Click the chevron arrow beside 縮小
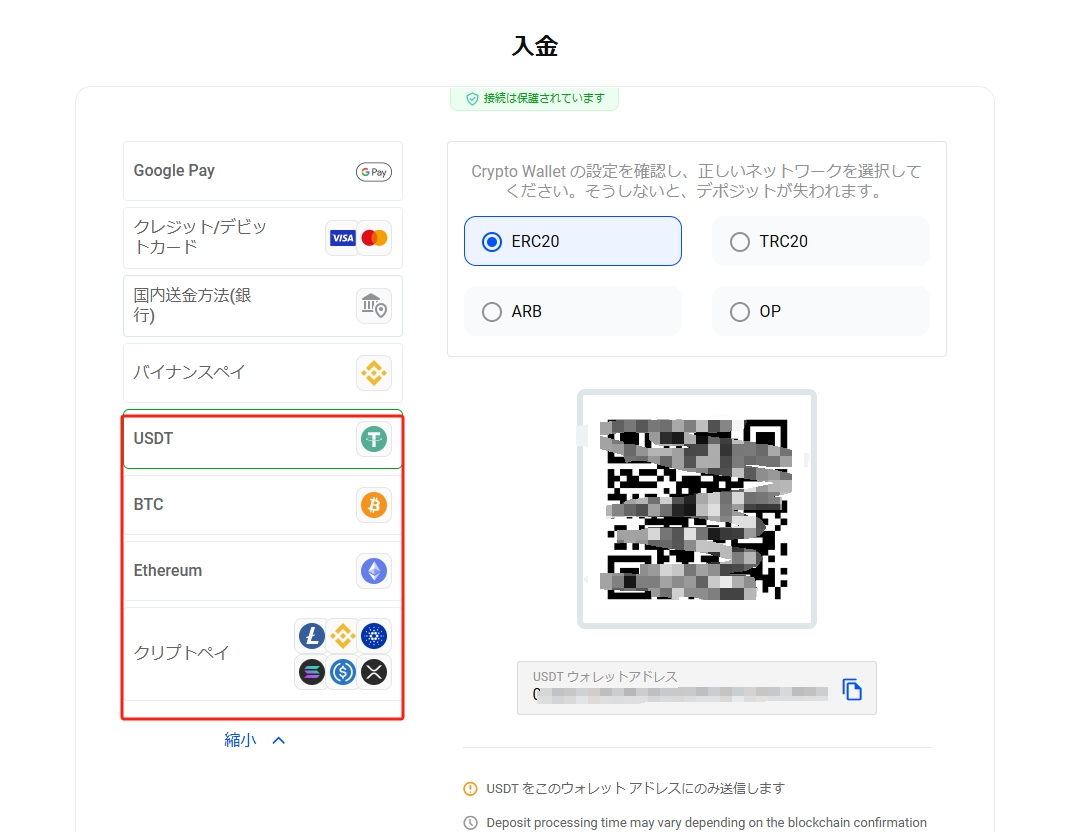1085x832 pixels. click(279, 740)
